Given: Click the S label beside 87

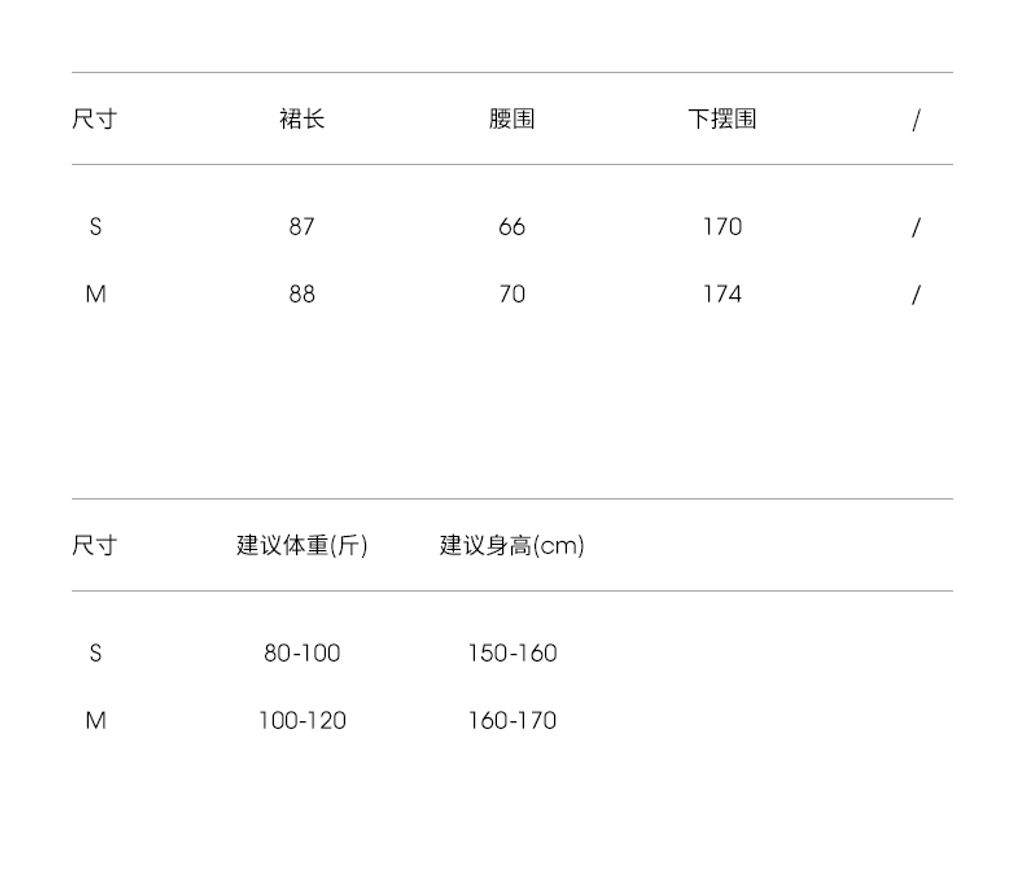Looking at the screenshot, I should (x=95, y=227).
